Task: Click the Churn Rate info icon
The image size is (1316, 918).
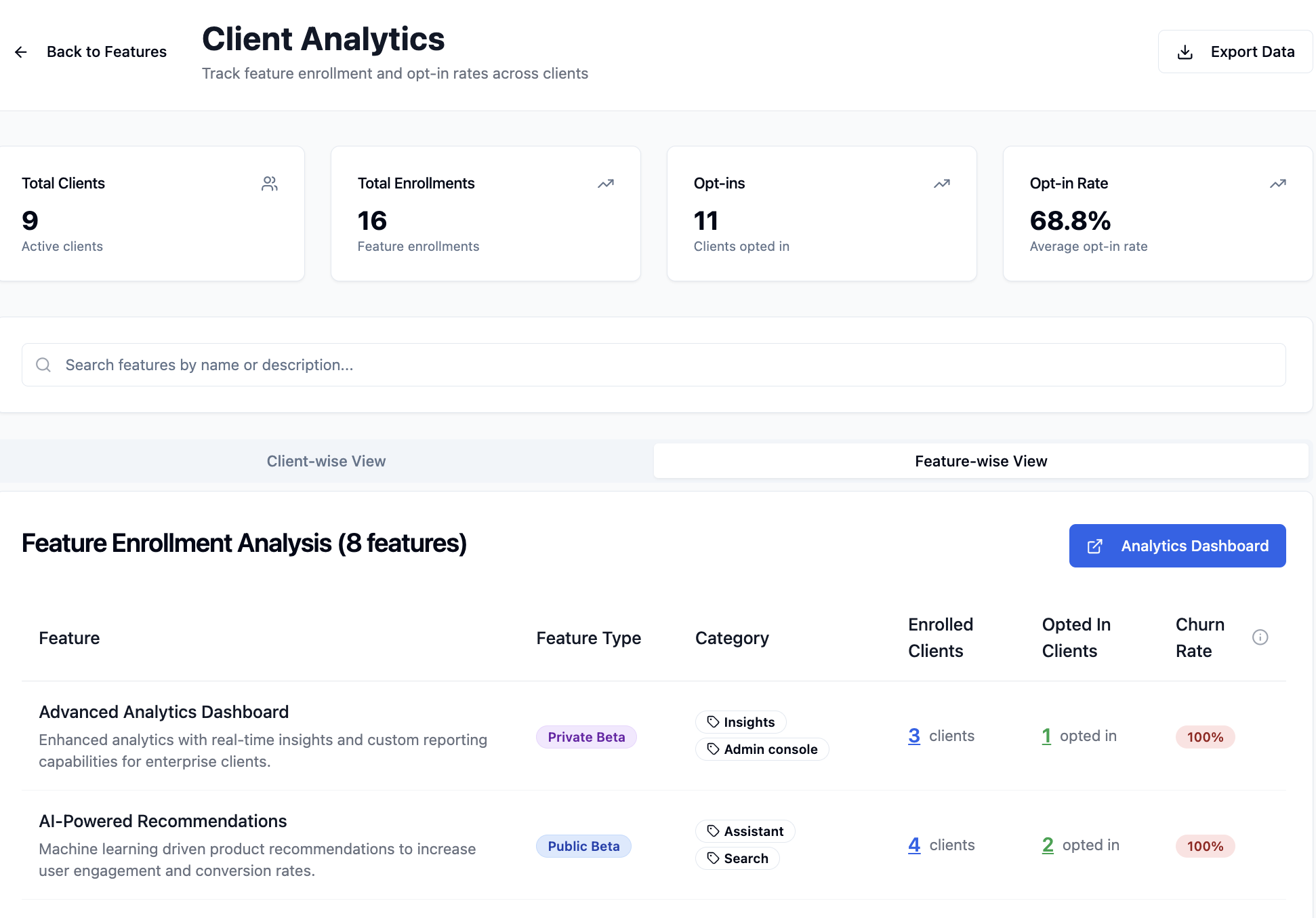Action: tap(1260, 637)
